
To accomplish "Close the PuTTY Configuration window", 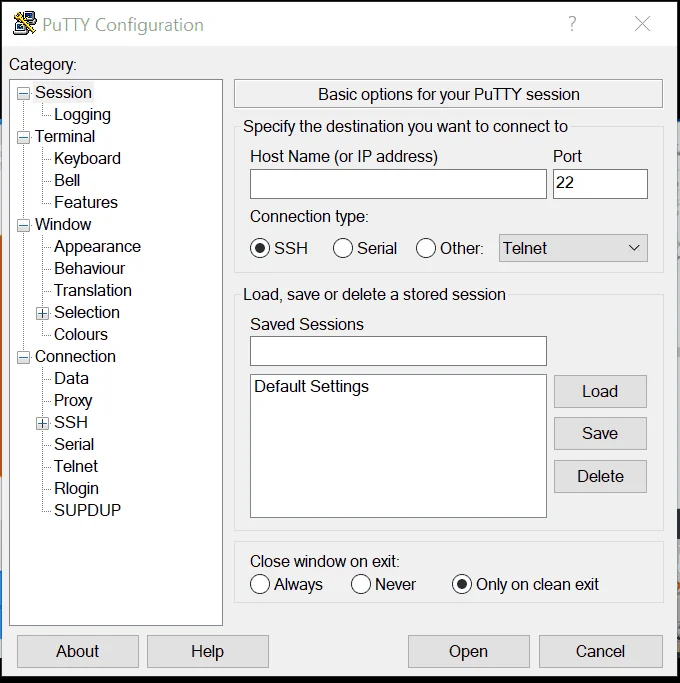I will [642, 24].
